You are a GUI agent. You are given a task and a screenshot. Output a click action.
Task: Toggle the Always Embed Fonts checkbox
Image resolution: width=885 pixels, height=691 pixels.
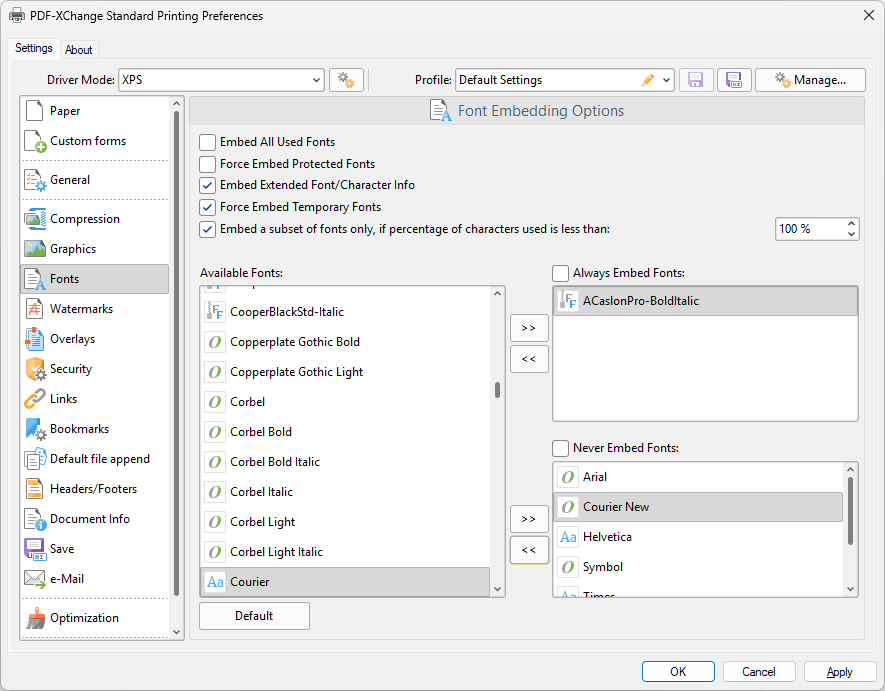(x=561, y=273)
